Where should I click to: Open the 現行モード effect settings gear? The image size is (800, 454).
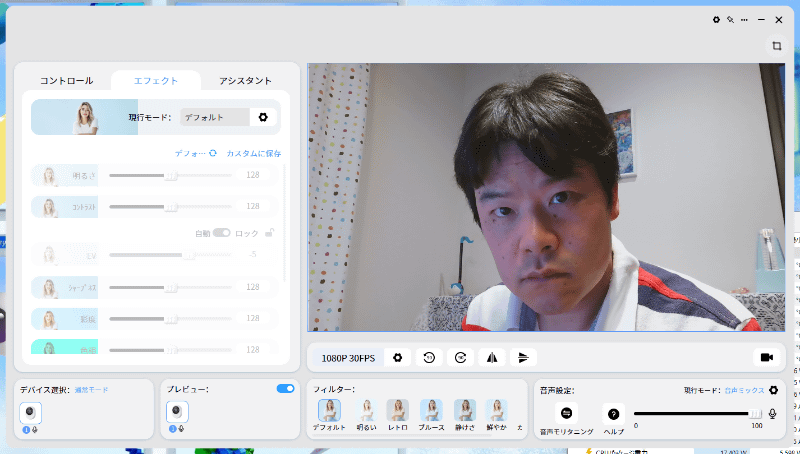click(x=263, y=117)
